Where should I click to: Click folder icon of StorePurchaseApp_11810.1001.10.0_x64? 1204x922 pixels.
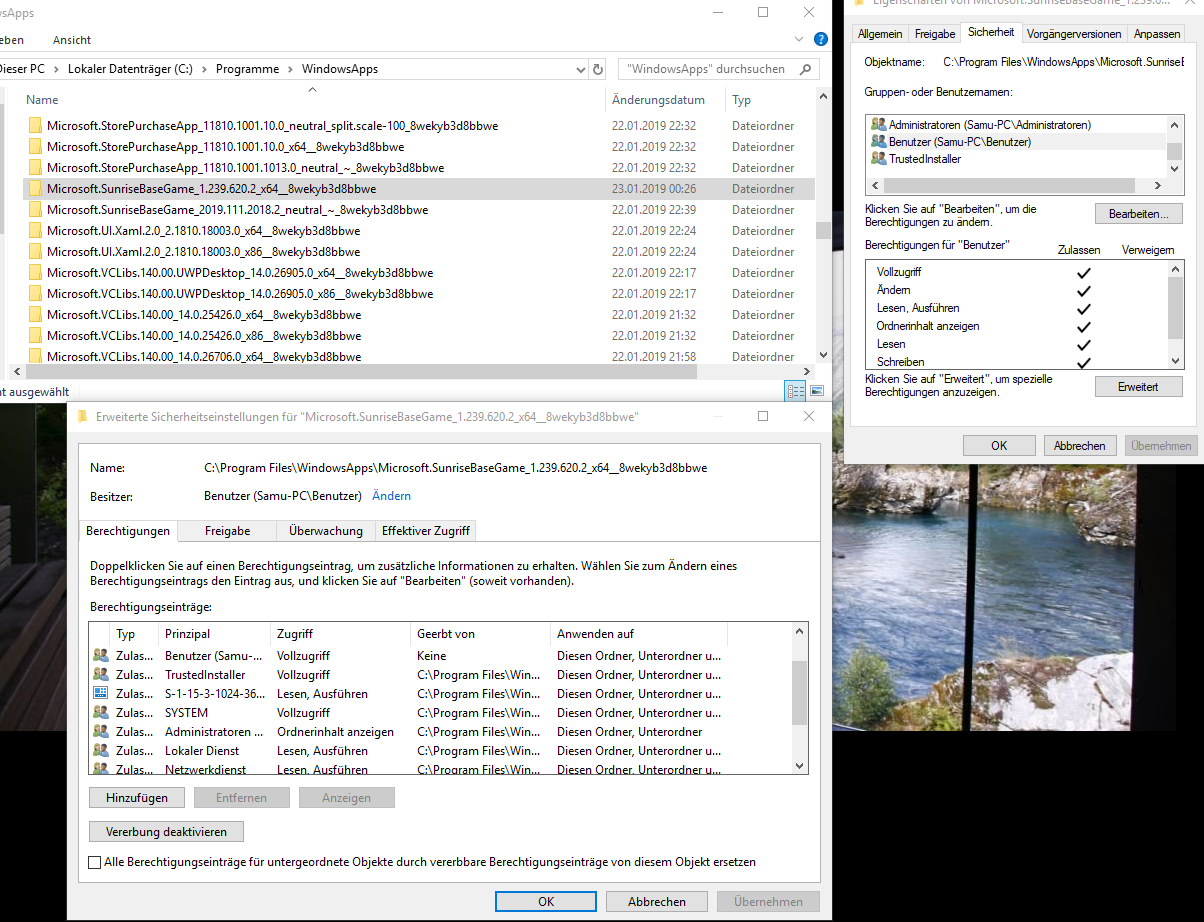pos(36,147)
